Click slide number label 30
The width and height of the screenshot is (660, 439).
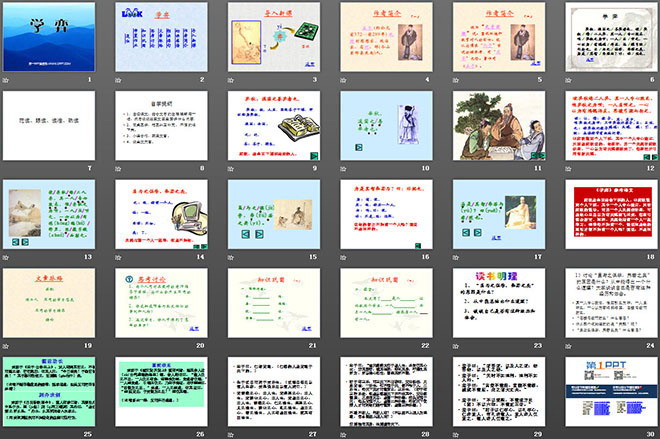point(651,434)
